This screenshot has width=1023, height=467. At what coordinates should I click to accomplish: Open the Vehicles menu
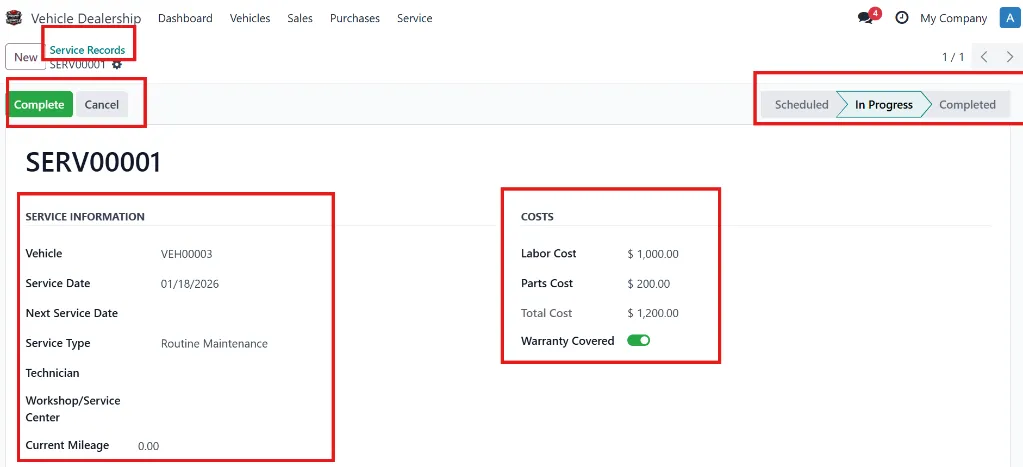pos(250,18)
